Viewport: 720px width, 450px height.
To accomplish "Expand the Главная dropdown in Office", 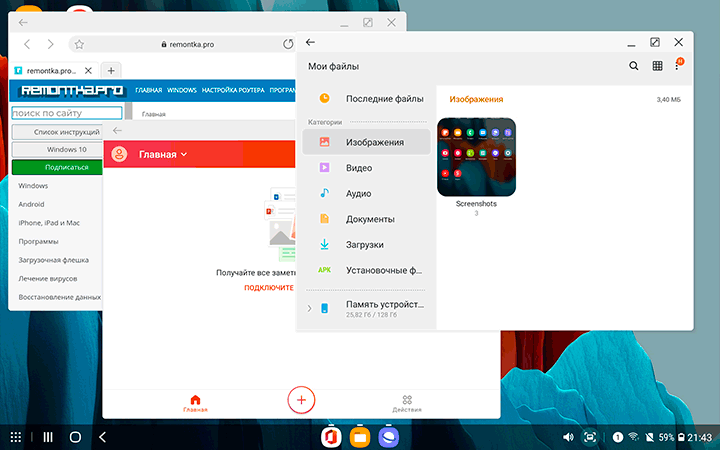I will [163, 154].
